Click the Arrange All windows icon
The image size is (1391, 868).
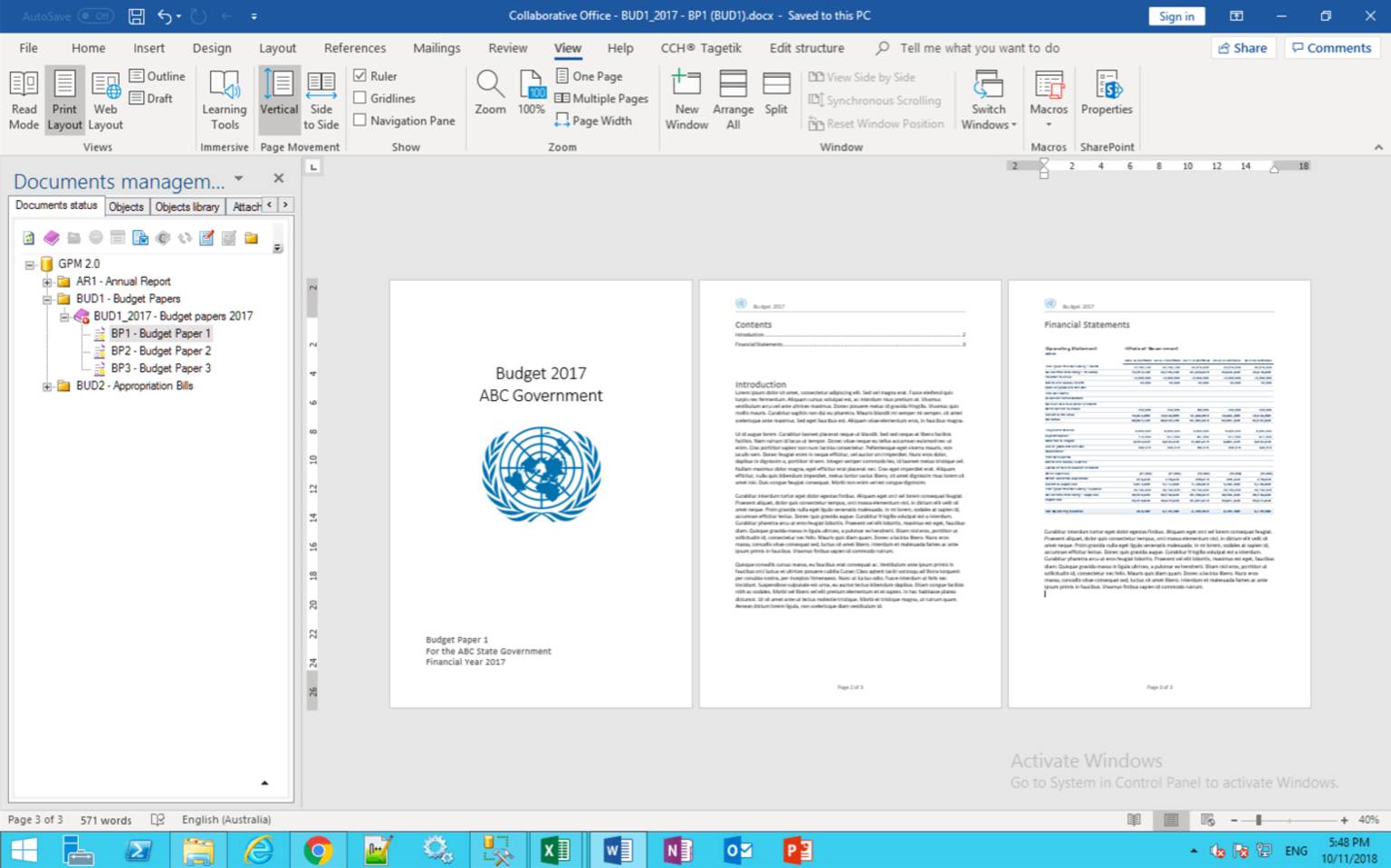point(733,100)
